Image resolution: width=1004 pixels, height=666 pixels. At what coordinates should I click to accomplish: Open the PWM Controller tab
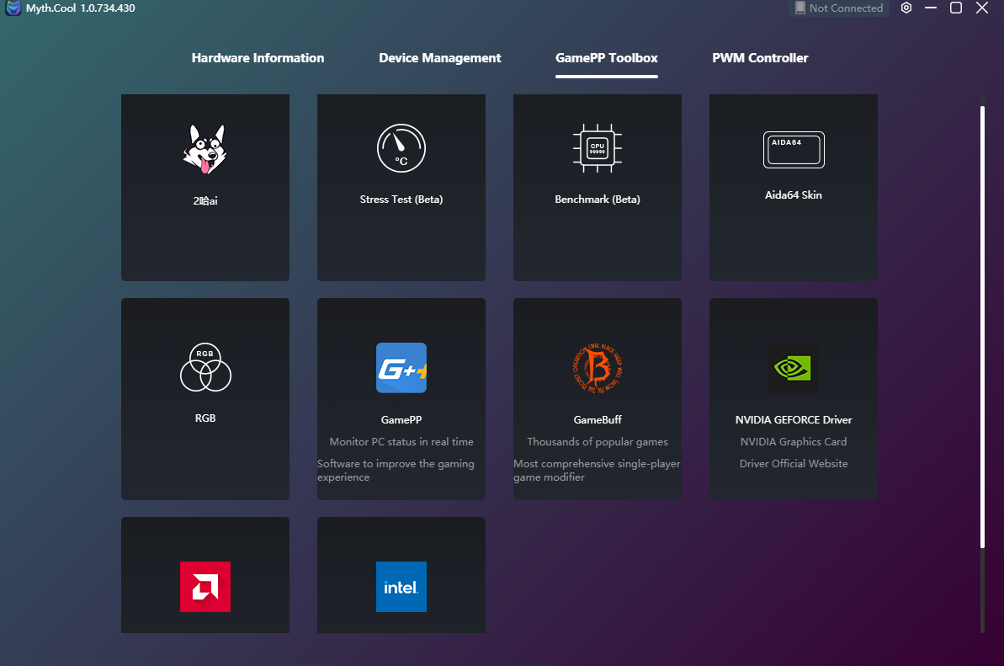(760, 58)
